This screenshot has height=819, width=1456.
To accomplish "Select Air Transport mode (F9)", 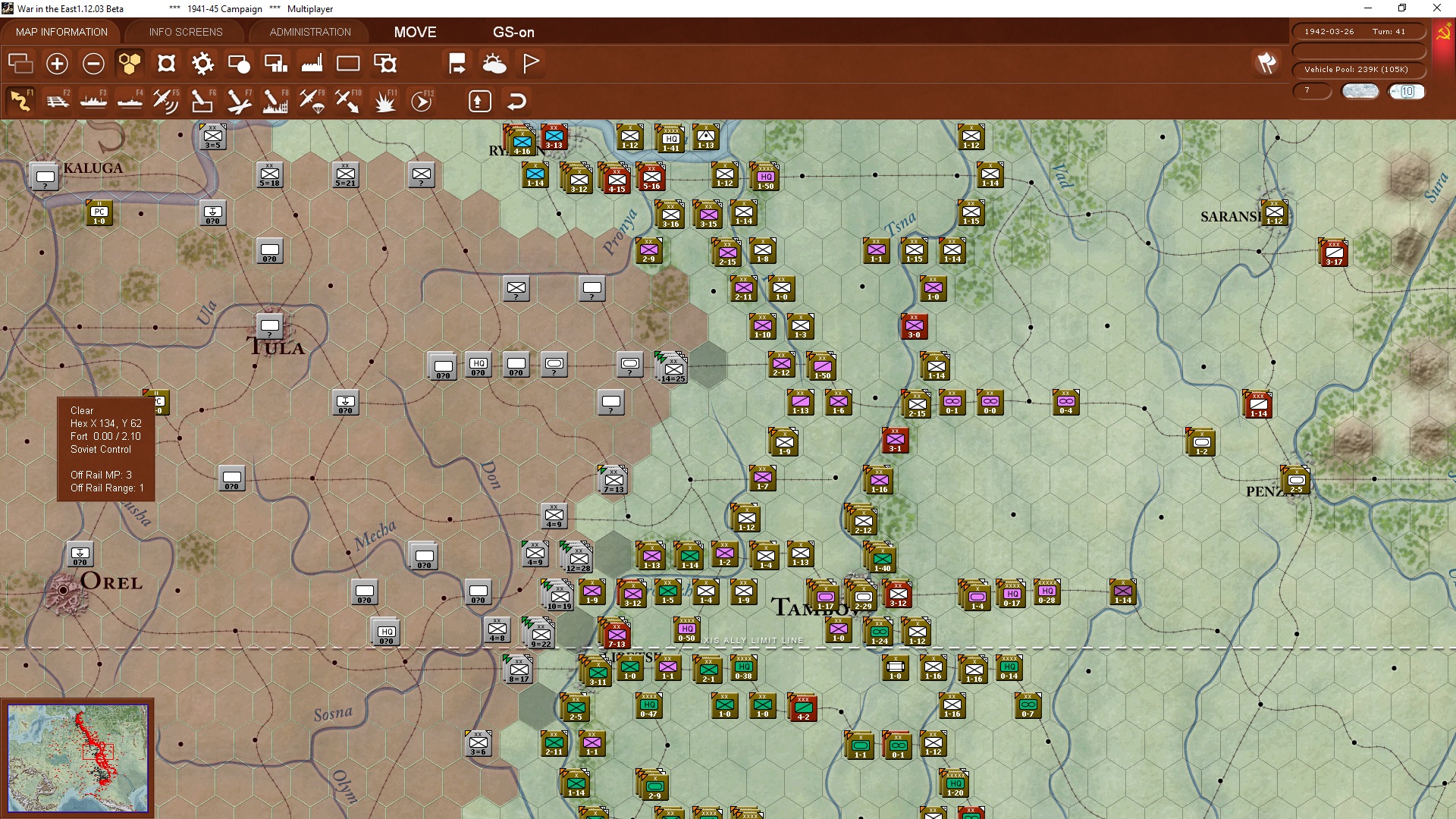I will pos(311,101).
